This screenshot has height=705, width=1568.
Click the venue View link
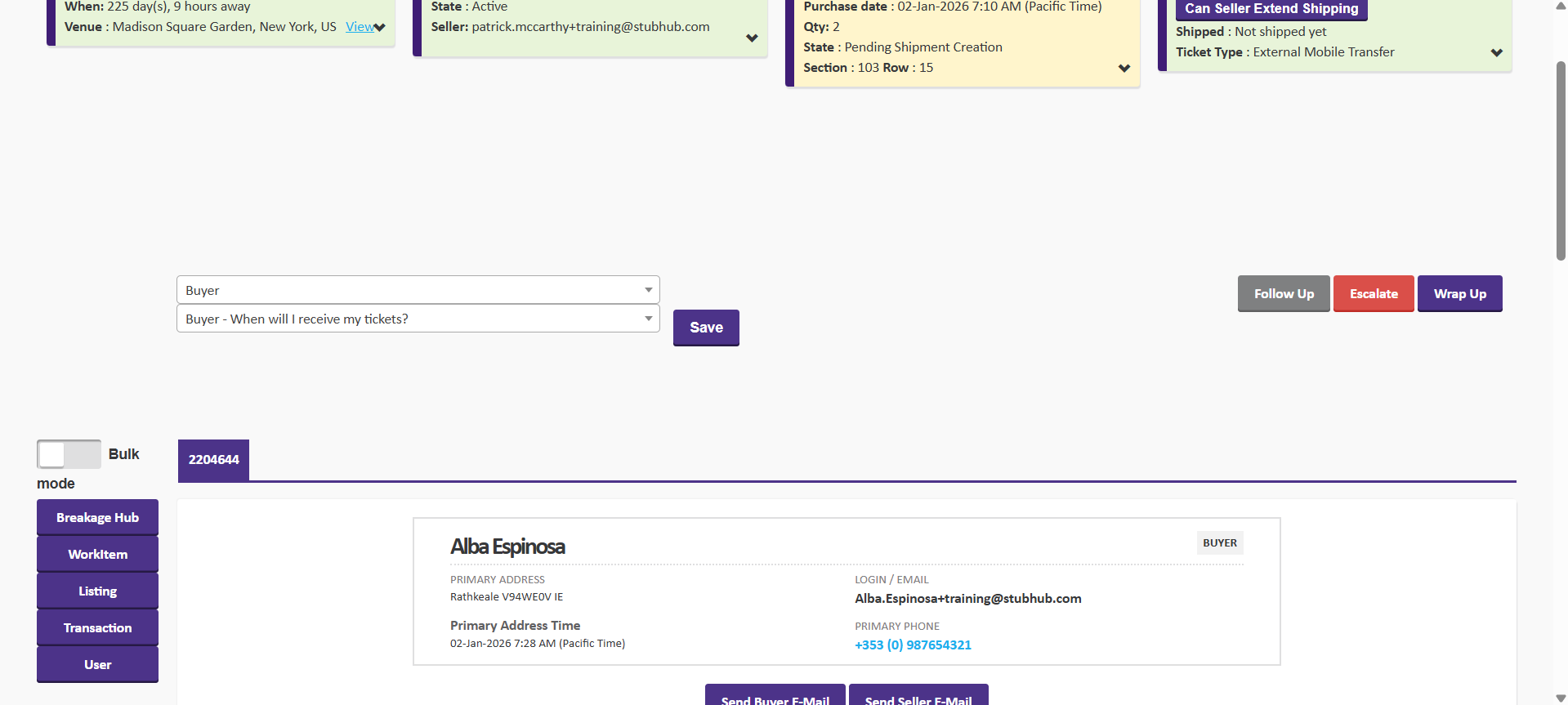point(359,27)
